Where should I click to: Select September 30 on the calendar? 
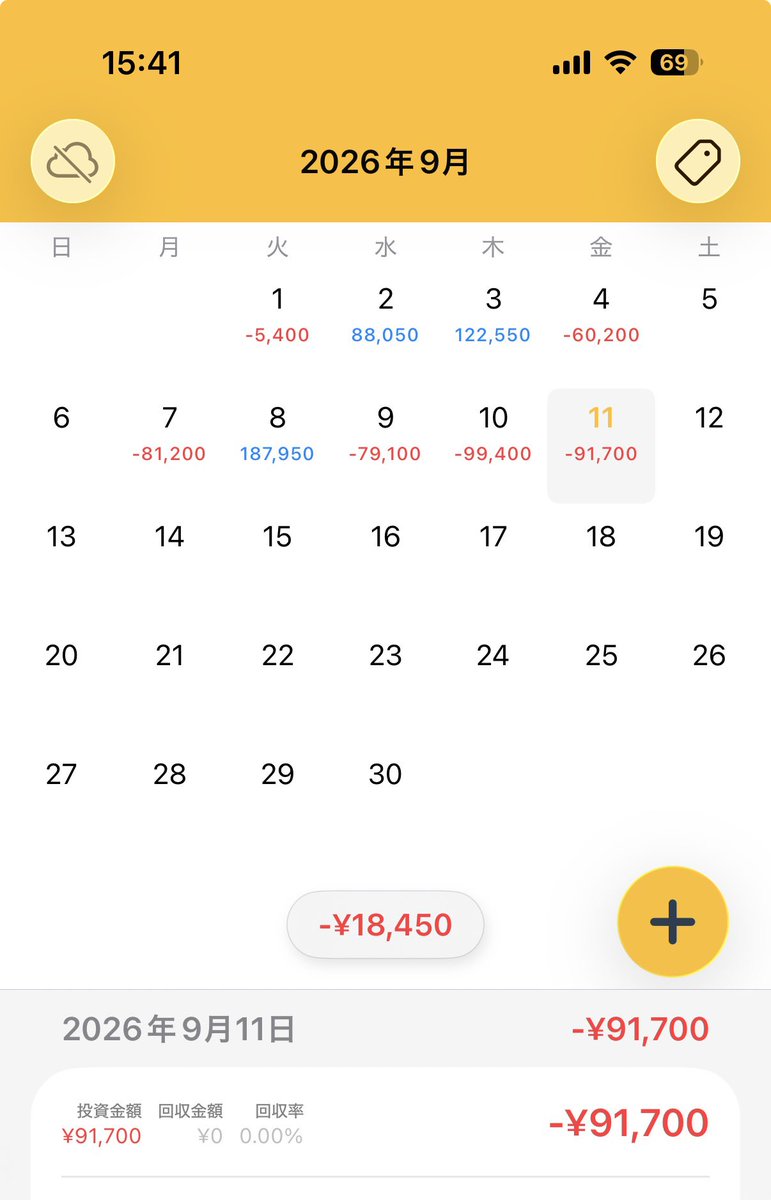click(x=385, y=775)
